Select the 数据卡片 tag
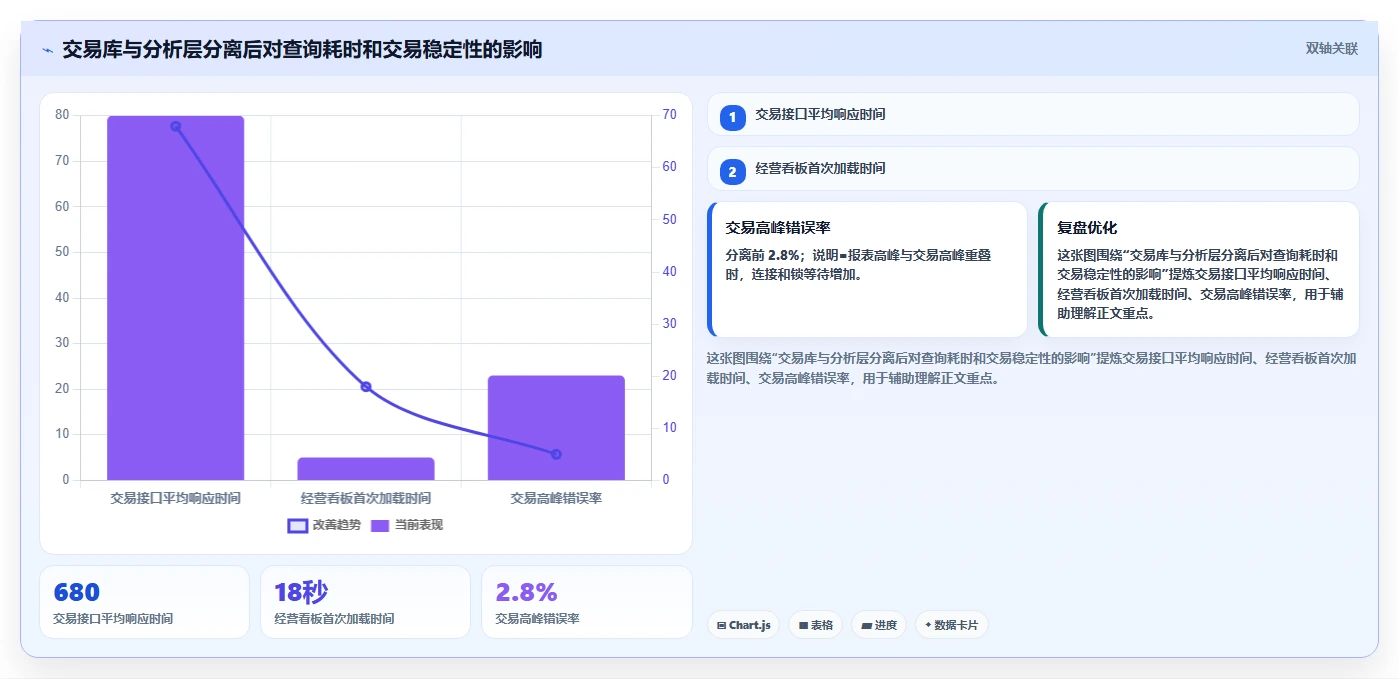Screen dimensions: 1399x679 click(x=952, y=625)
